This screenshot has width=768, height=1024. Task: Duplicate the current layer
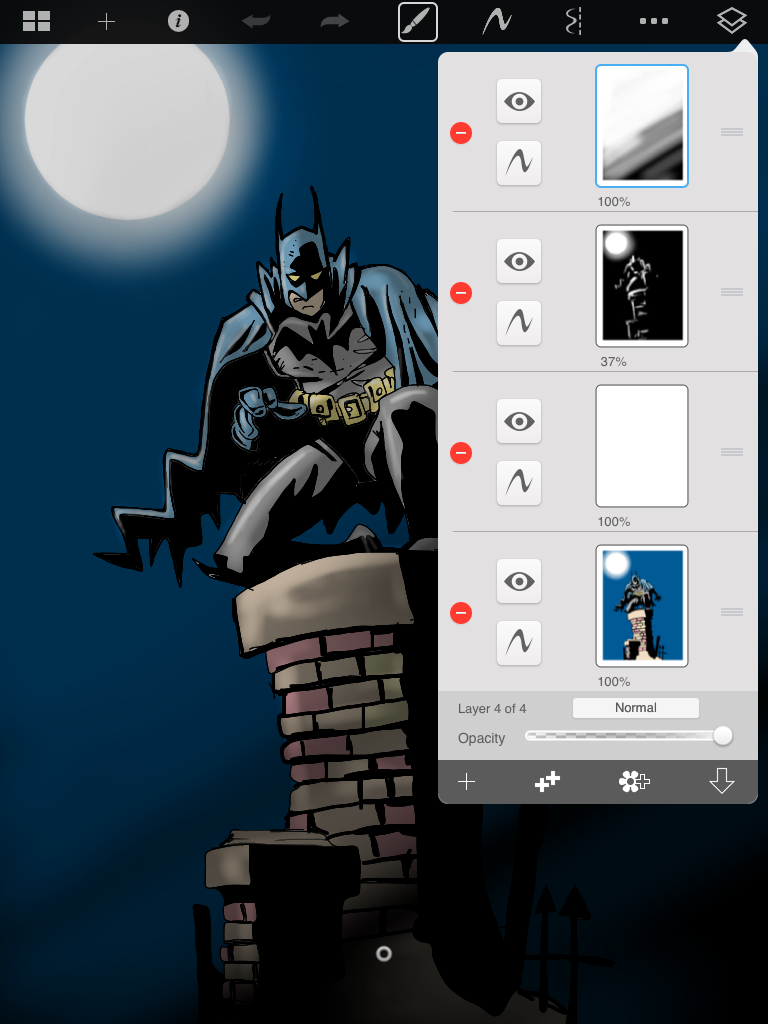click(547, 782)
